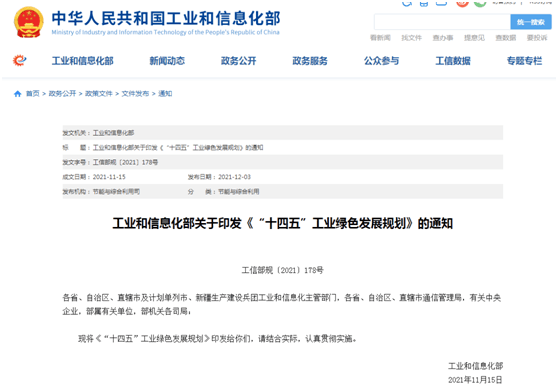Go to 文件发布 in breadcrumb
Image resolution: width=558 pixels, height=387 pixels.
point(135,94)
